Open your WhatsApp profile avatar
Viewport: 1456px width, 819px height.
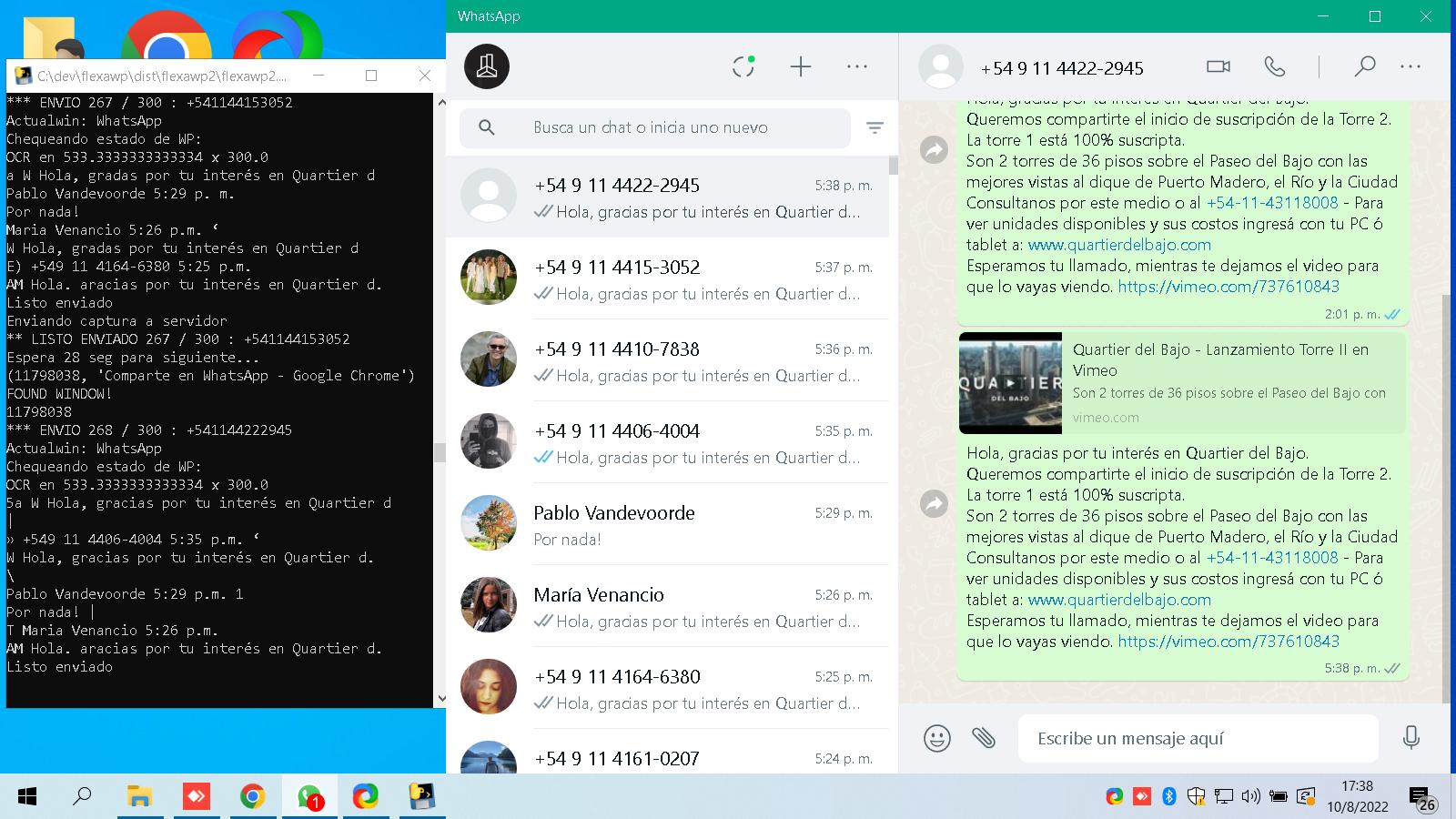tap(487, 66)
